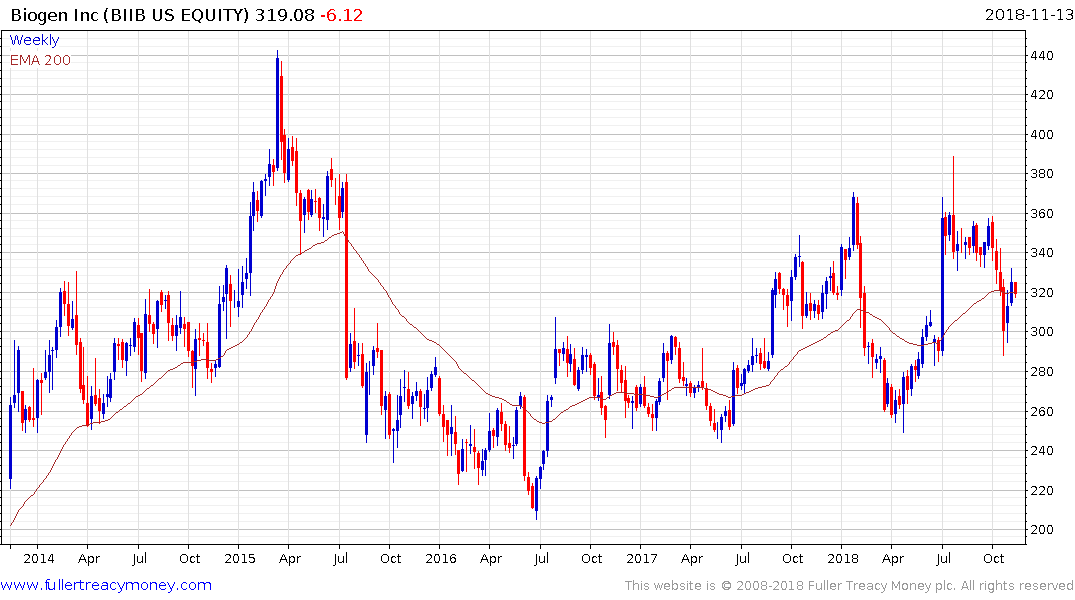
Task: Click the 360 price axis label
Action: [x=1042, y=213]
